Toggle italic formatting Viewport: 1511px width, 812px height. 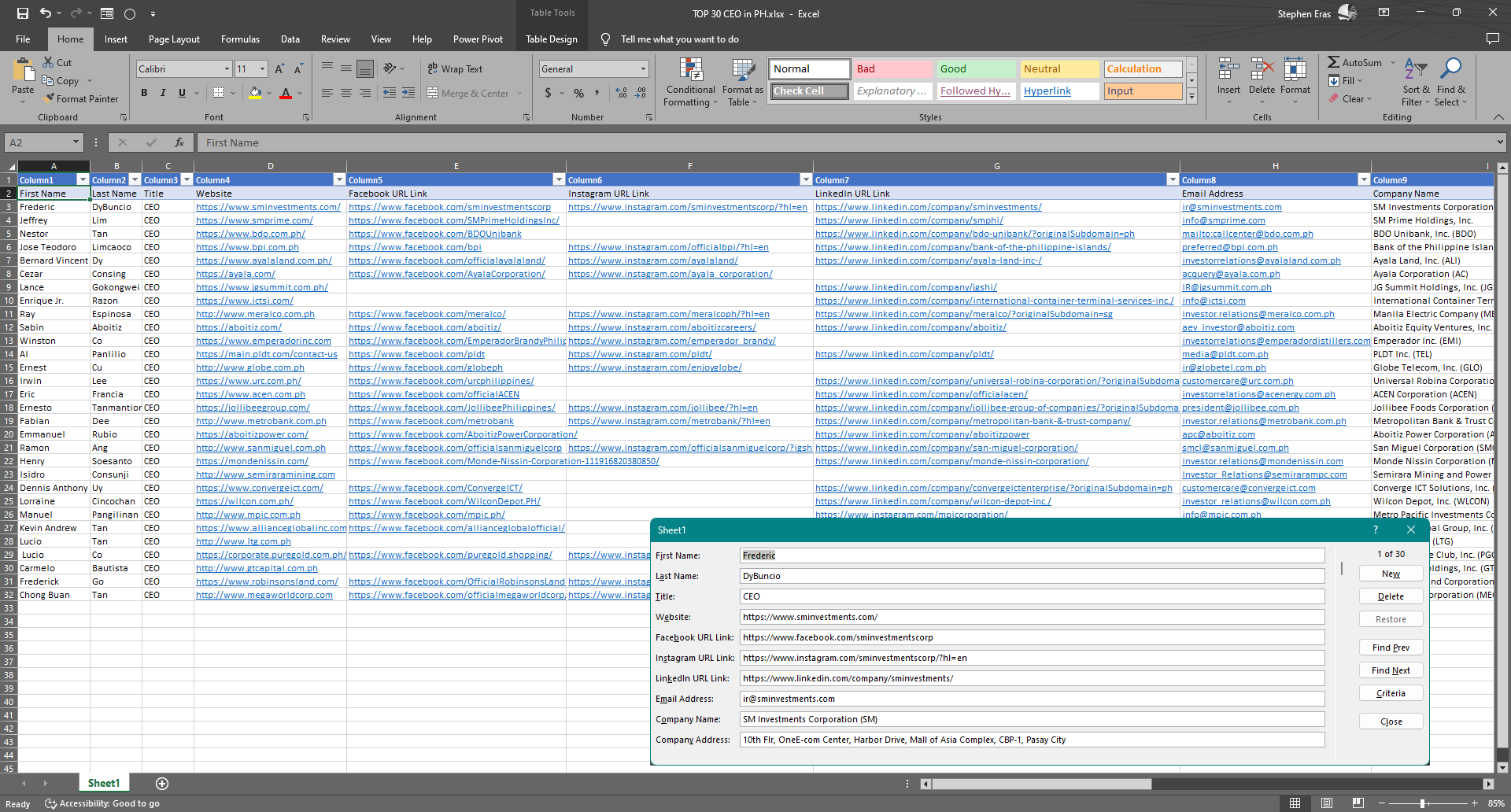[x=163, y=93]
